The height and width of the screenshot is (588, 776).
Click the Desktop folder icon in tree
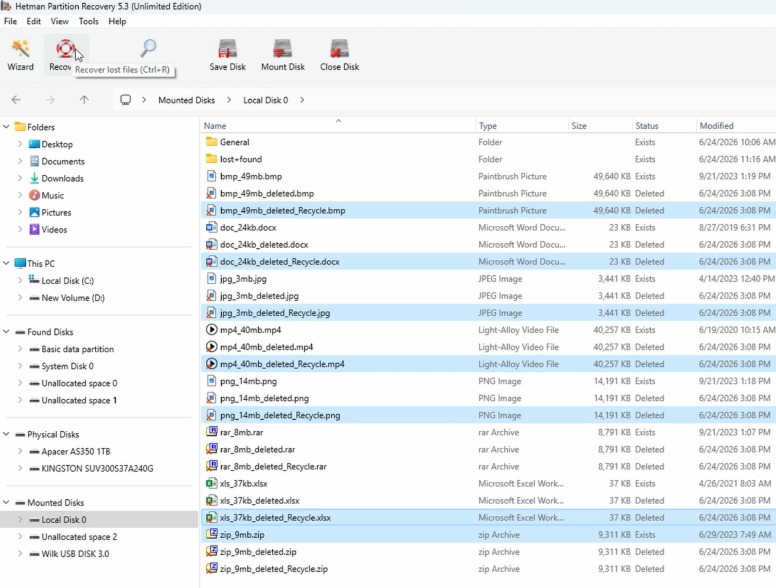coord(34,144)
